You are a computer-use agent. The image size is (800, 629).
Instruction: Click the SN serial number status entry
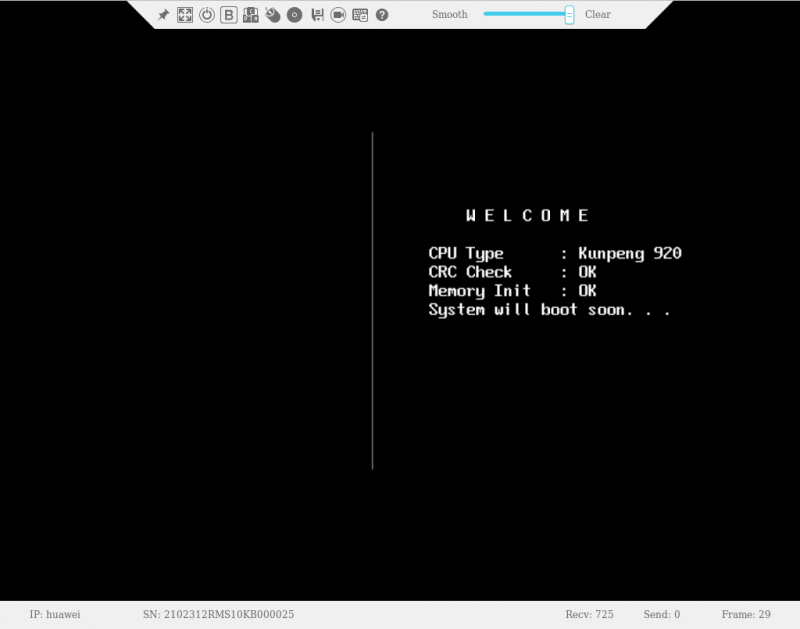tap(218, 614)
